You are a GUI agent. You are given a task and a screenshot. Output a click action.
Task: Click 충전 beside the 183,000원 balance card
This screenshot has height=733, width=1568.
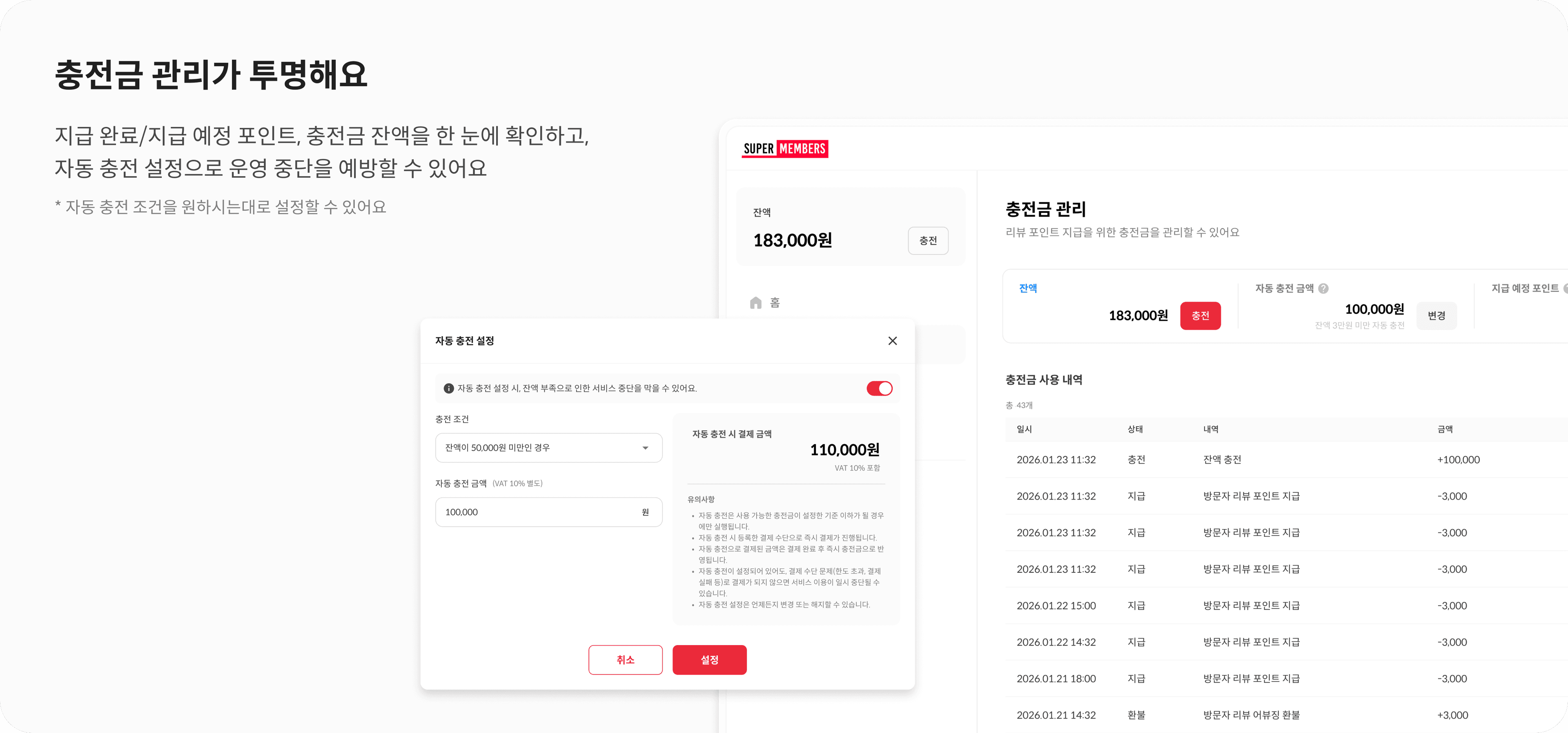[928, 240]
